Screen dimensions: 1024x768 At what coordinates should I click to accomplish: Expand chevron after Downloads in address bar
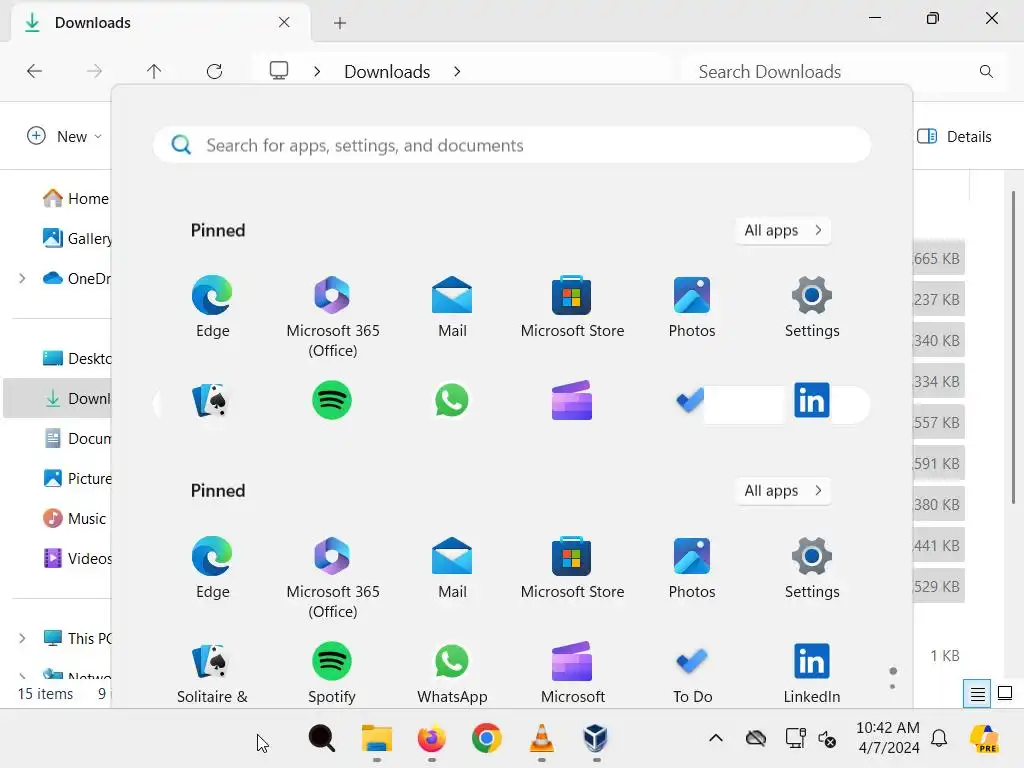(457, 71)
